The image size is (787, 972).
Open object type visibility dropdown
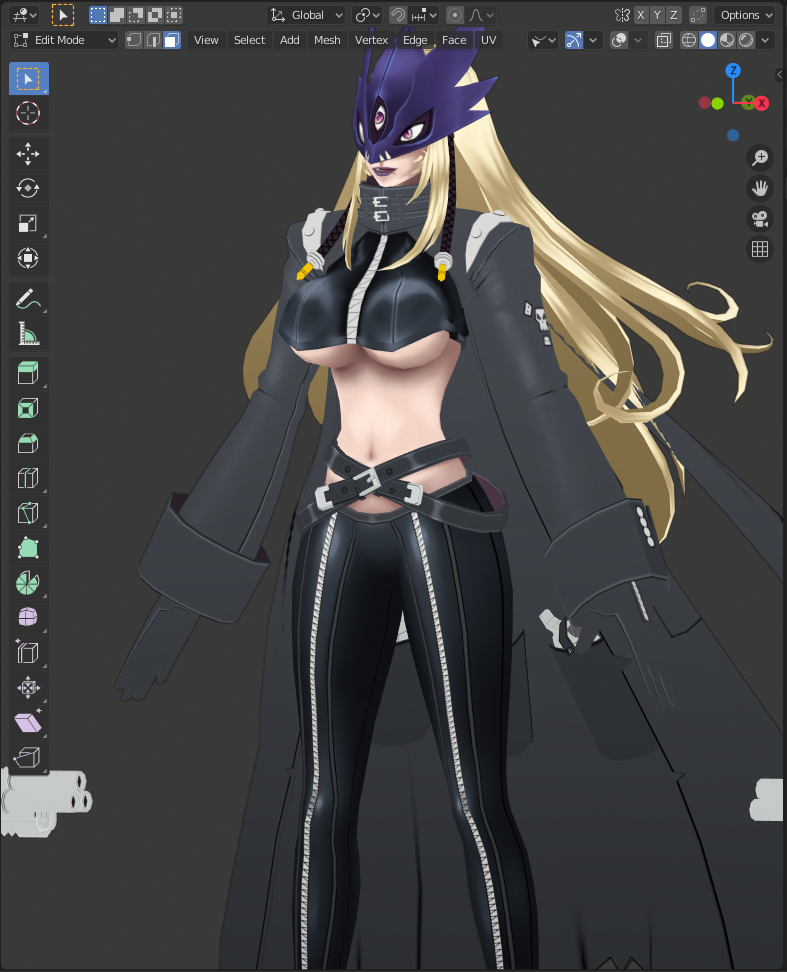543,40
